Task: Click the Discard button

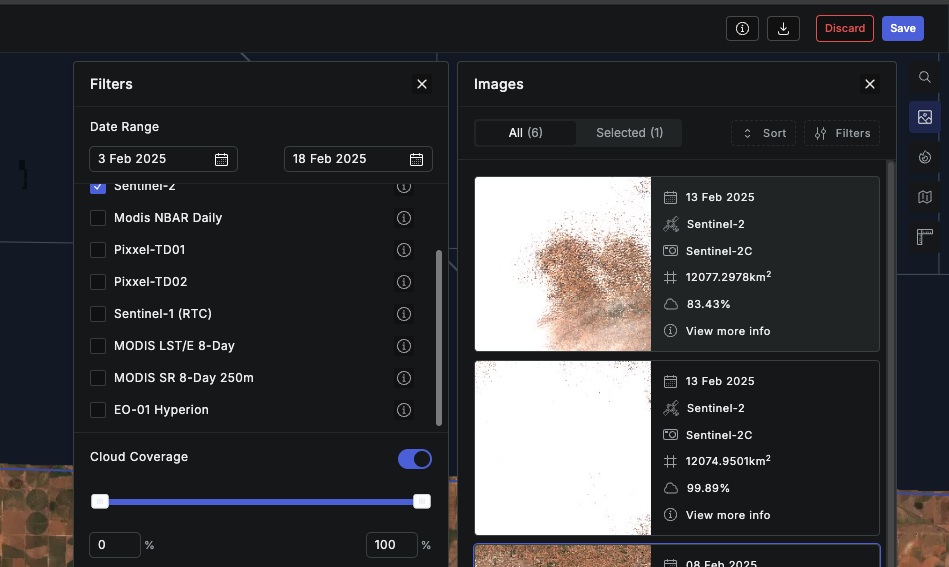Action: (x=844, y=28)
